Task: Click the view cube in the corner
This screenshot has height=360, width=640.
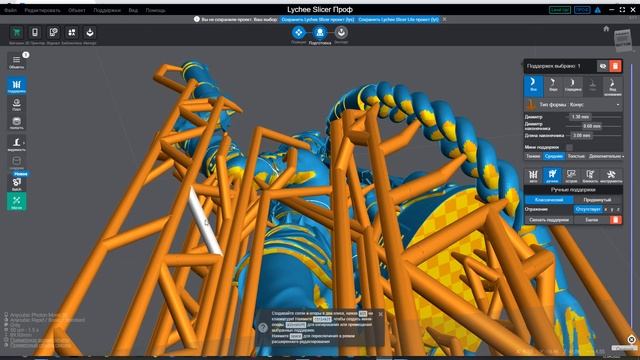Action: (623, 40)
